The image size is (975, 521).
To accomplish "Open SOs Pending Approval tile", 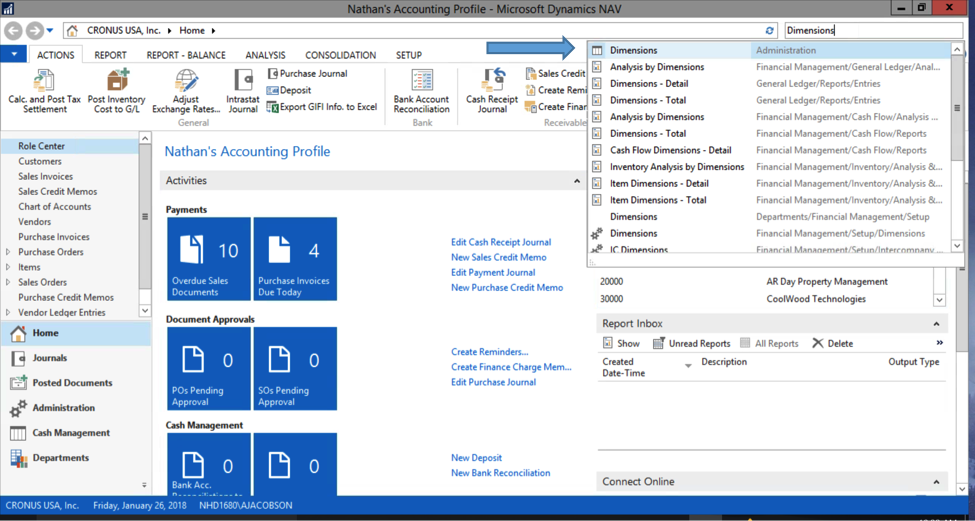I will click(x=295, y=369).
